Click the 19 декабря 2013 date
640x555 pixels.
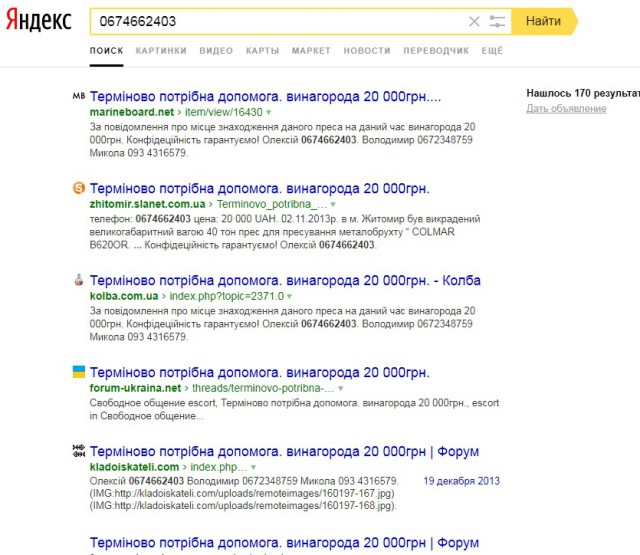pos(461,481)
